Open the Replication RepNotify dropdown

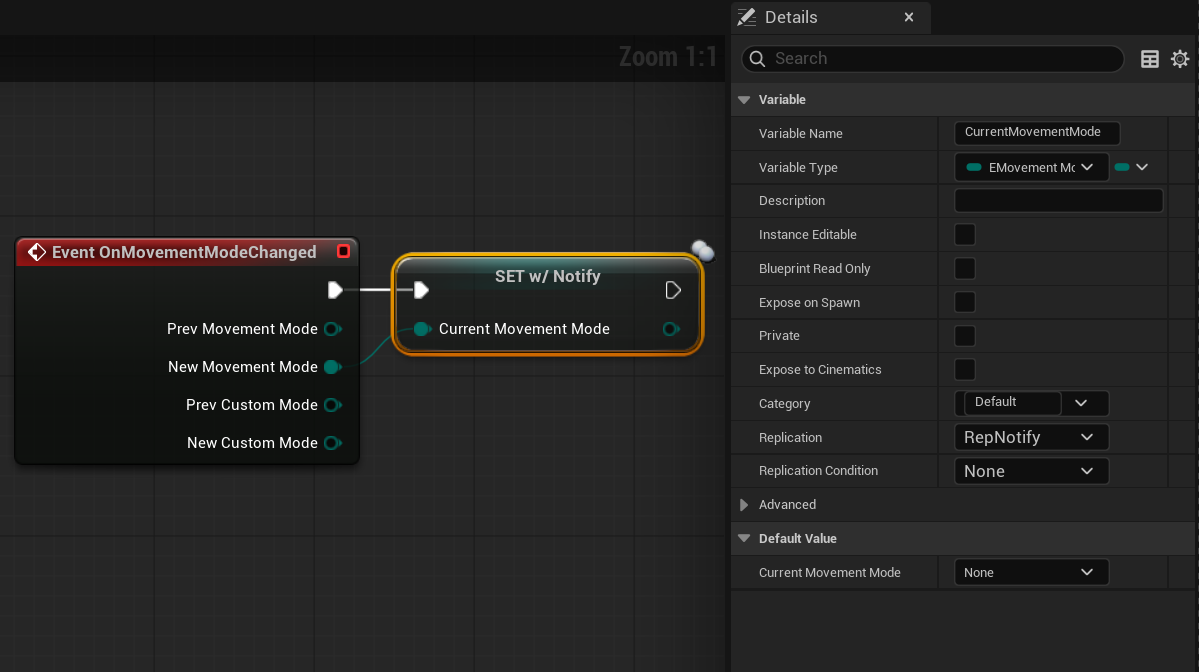(x=1031, y=437)
